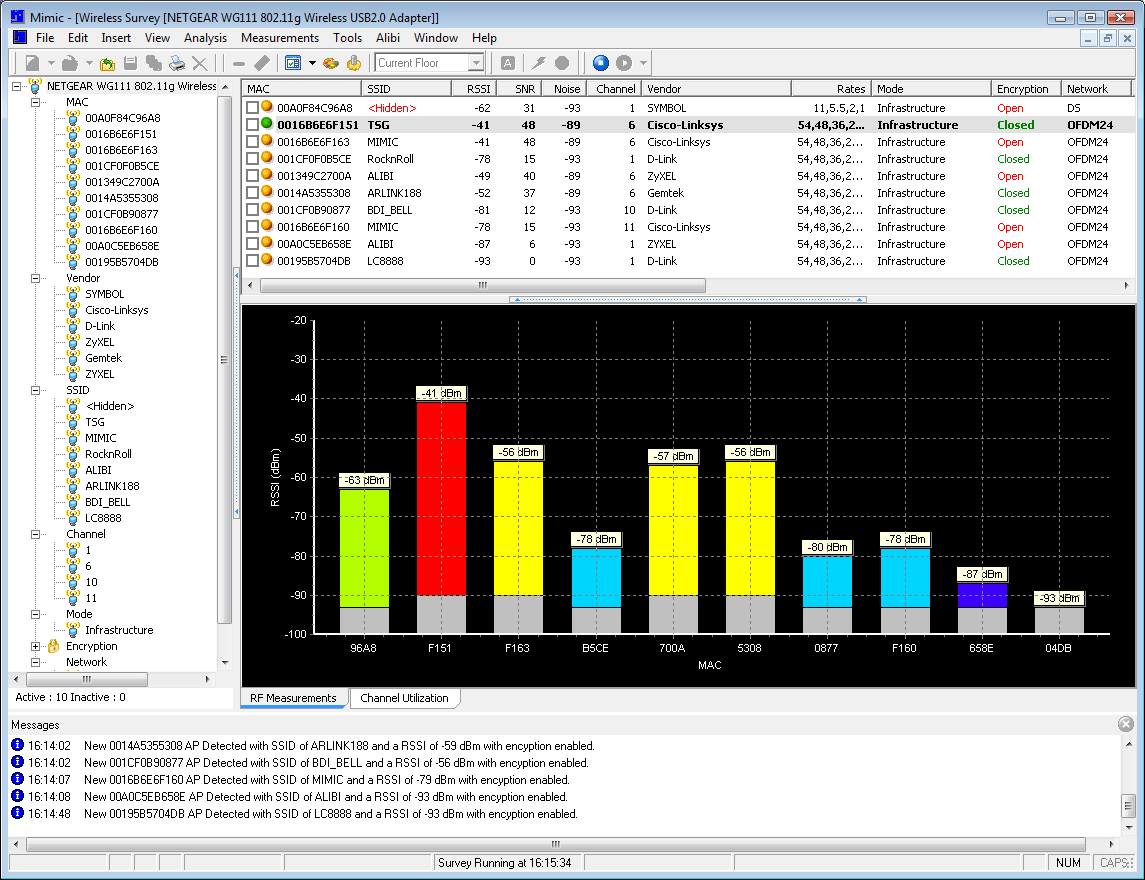Click the green 96A8 bar in chart
This screenshot has width=1145, height=880.
(x=364, y=548)
